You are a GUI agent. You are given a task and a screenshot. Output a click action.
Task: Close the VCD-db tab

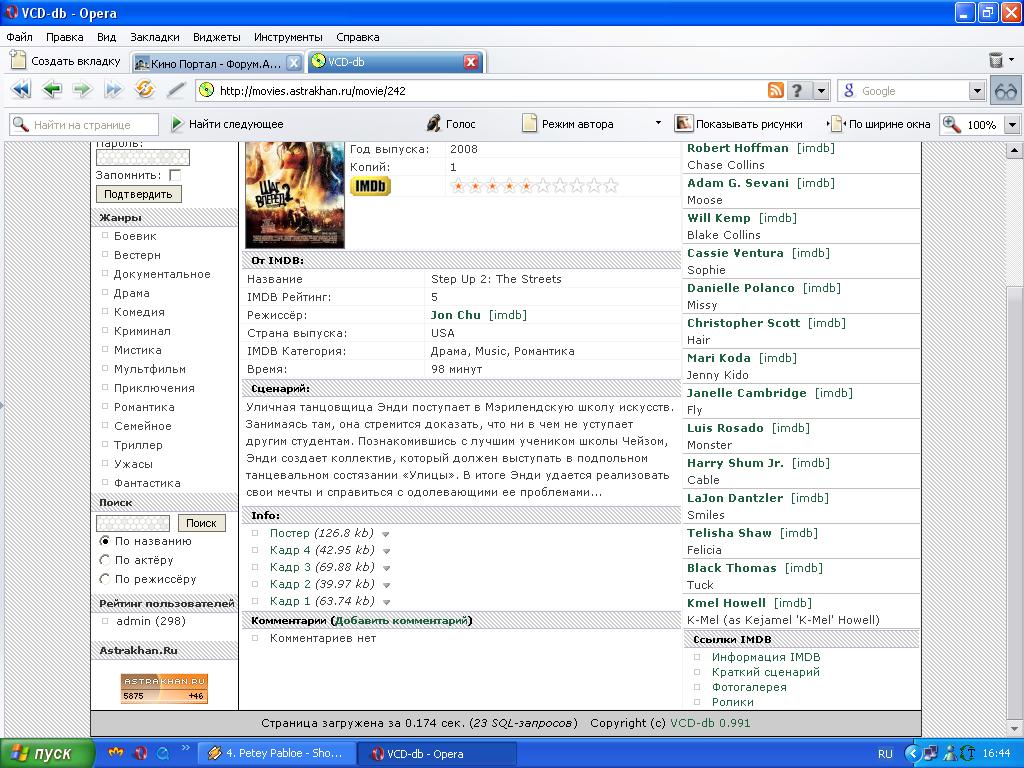[471, 62]
